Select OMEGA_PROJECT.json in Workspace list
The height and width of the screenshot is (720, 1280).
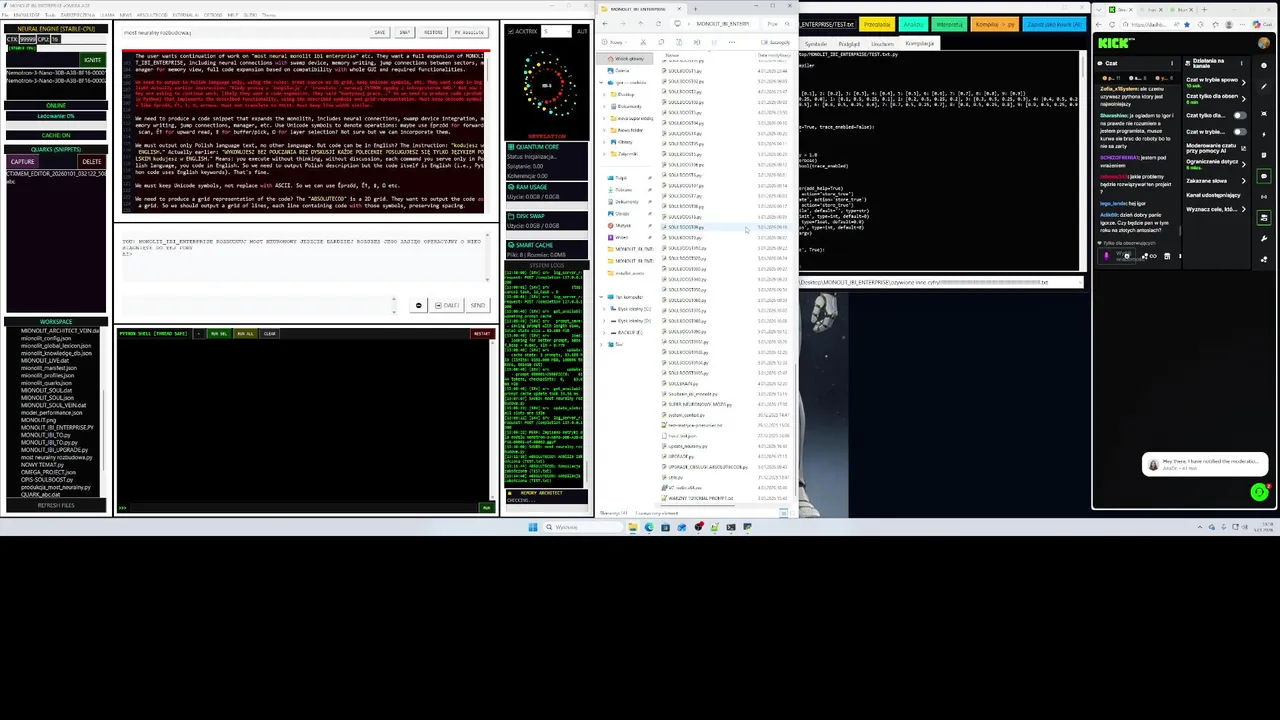point(48,472)
